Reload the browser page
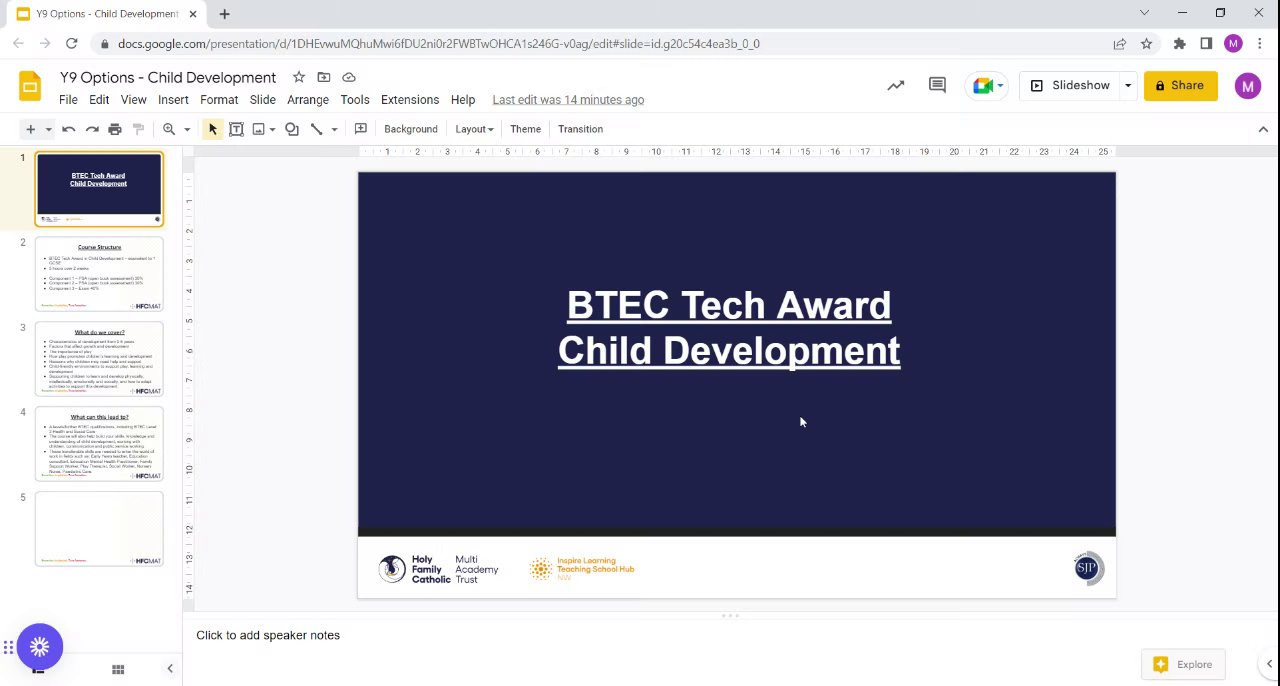The image size is (1280, 686). coord(72,43)
